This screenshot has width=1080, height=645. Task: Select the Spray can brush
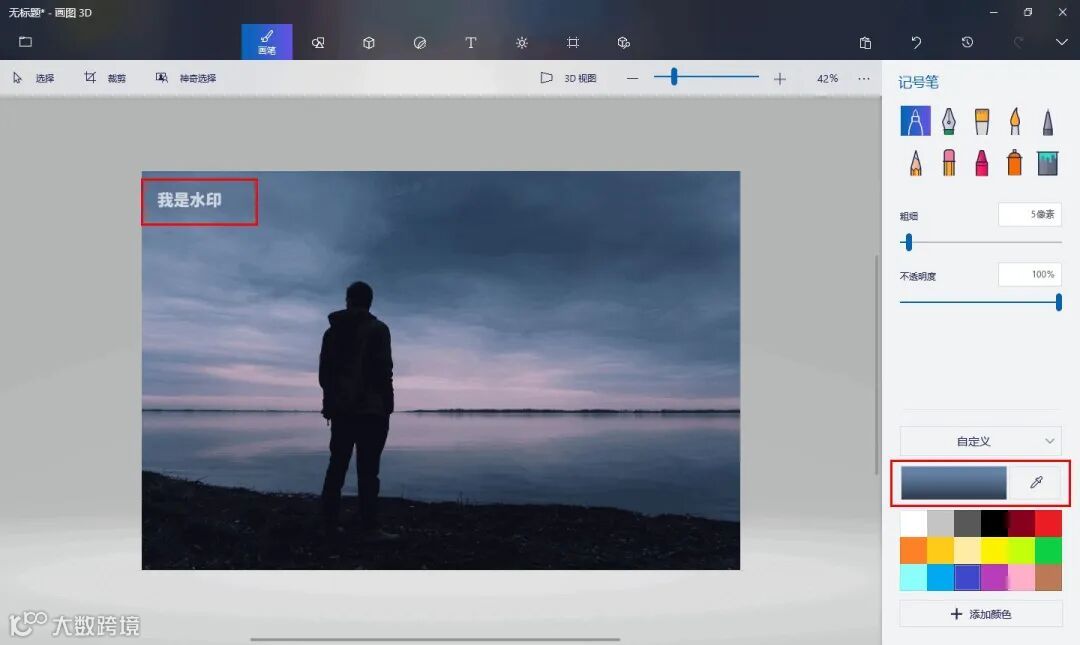(1015, 163)
